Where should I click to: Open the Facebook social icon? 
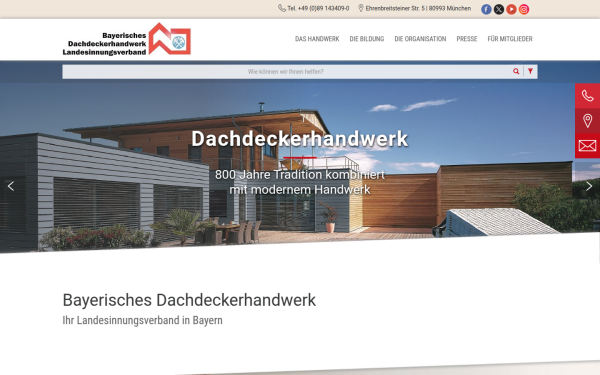[486, 9]
